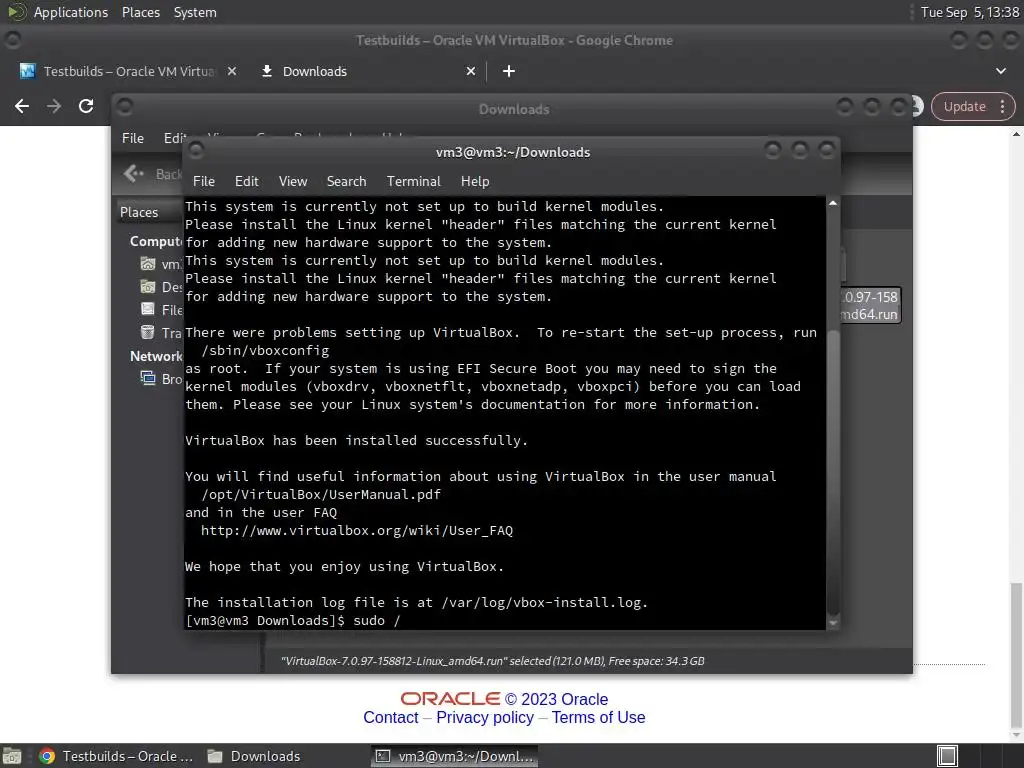
Task: Close the Testbuilds Chrome tab
Action: pos(232,71)
